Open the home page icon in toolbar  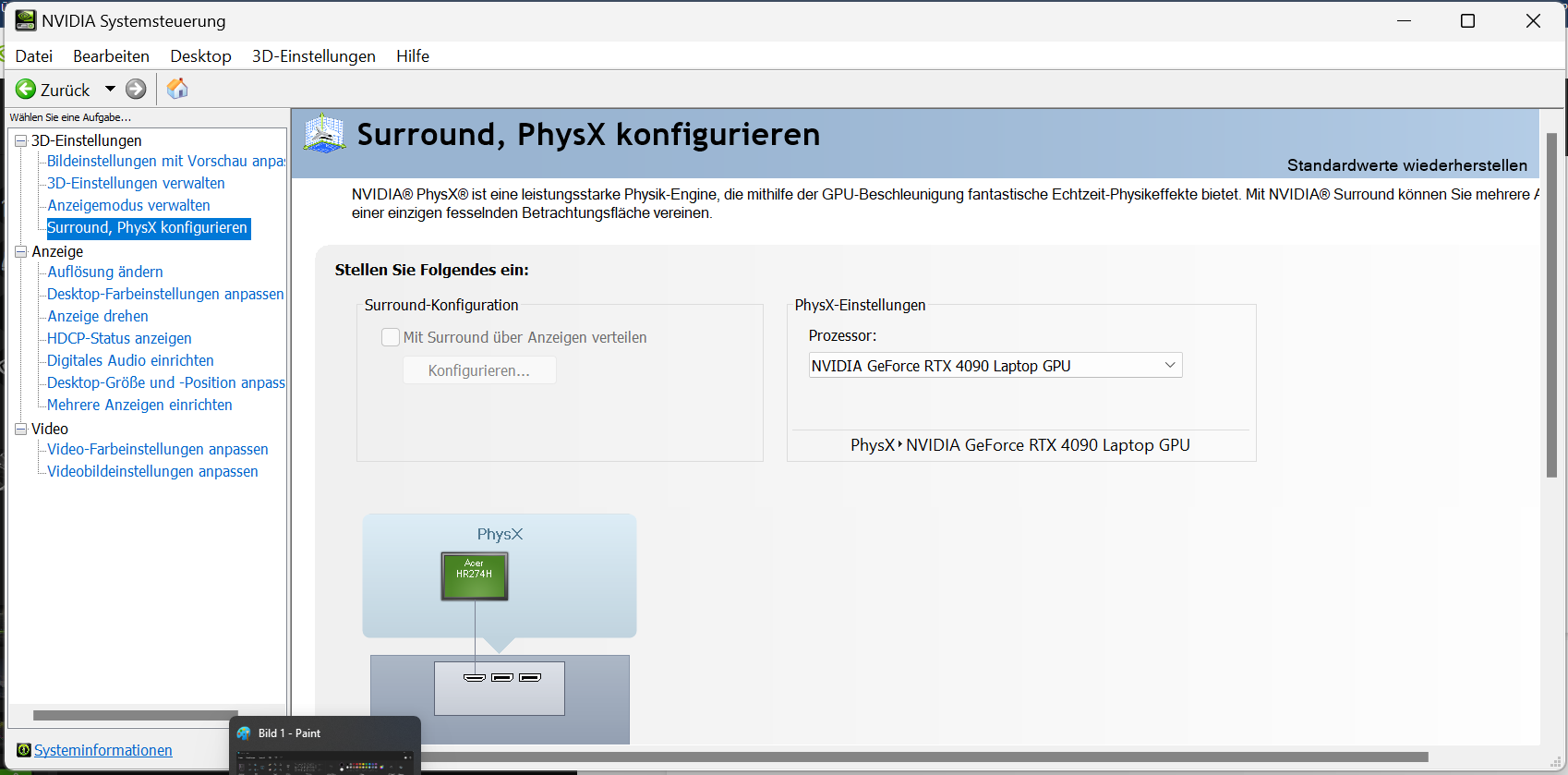(177, 89)
